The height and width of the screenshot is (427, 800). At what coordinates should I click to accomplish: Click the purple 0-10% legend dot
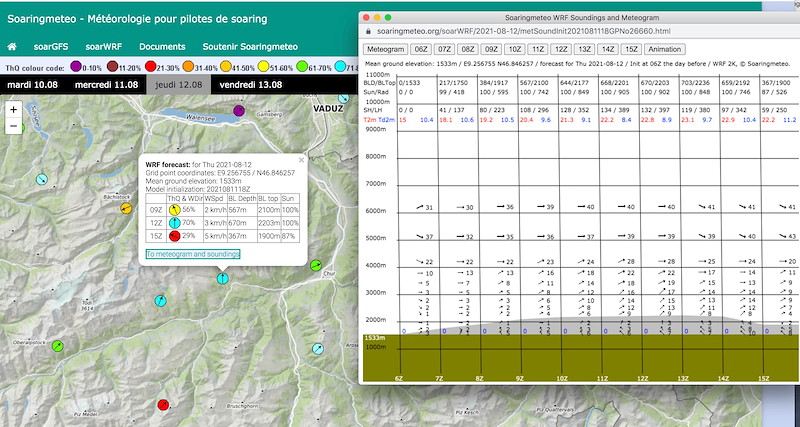[x=76, y=66]
